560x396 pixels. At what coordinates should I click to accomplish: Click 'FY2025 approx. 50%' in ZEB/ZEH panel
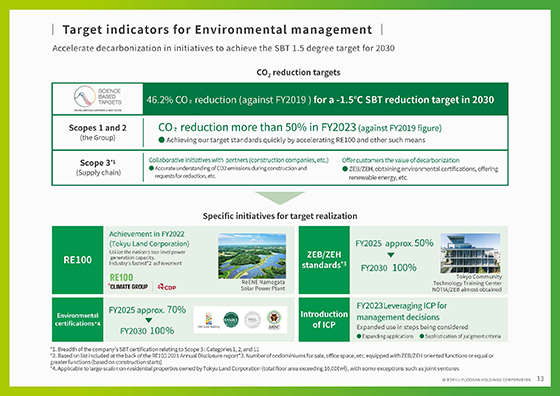[394, 244]
